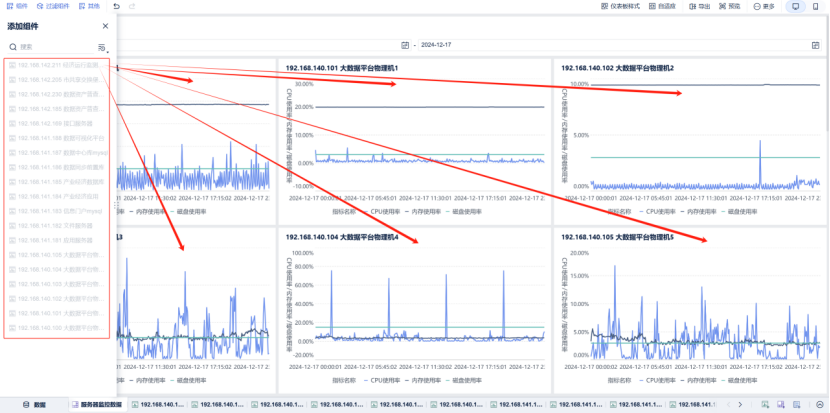830x413 pixels.
Task: Open the component list sort/filter dropdown
Action: coord(102,47)
